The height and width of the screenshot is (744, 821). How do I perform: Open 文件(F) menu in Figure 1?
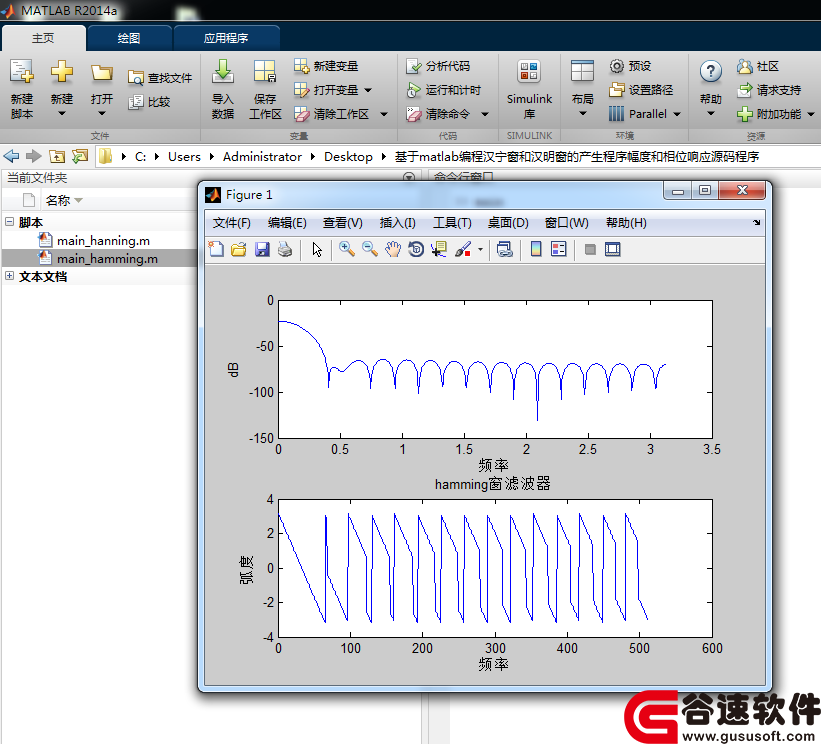[x=231, y=223]
